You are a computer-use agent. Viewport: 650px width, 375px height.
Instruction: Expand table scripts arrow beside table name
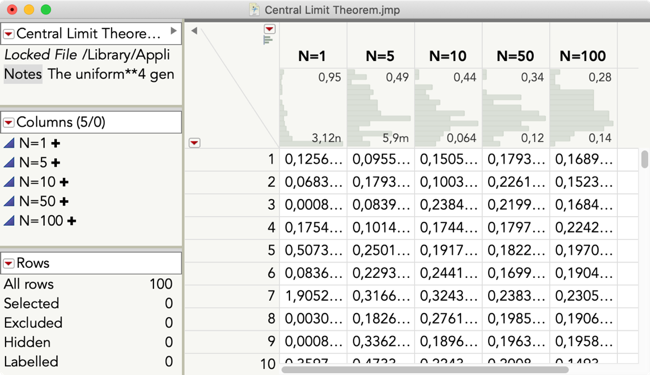(x=174, y=31)
